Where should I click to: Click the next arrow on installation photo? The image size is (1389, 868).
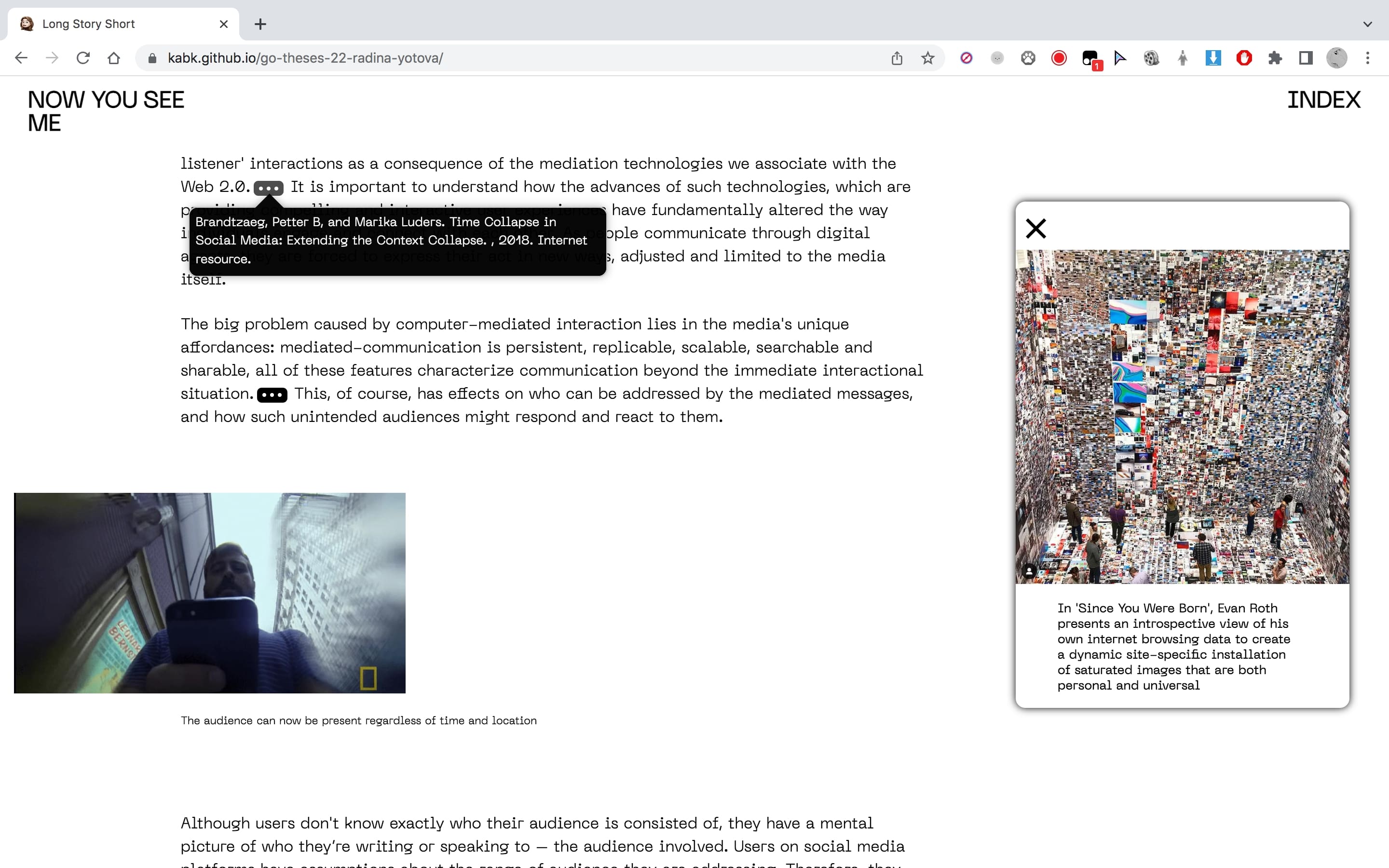(x=1340, y=417)
